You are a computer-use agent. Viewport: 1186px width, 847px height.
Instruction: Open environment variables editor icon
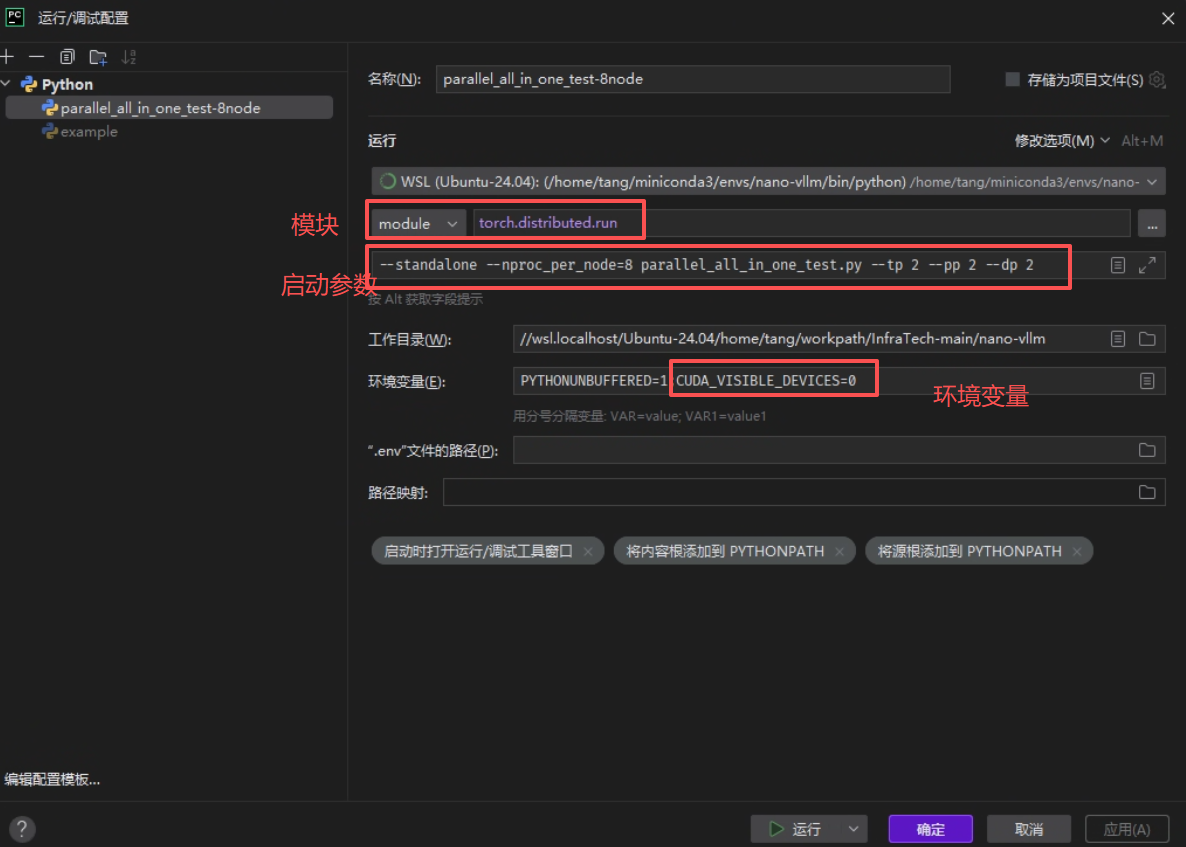[1147, 381]
